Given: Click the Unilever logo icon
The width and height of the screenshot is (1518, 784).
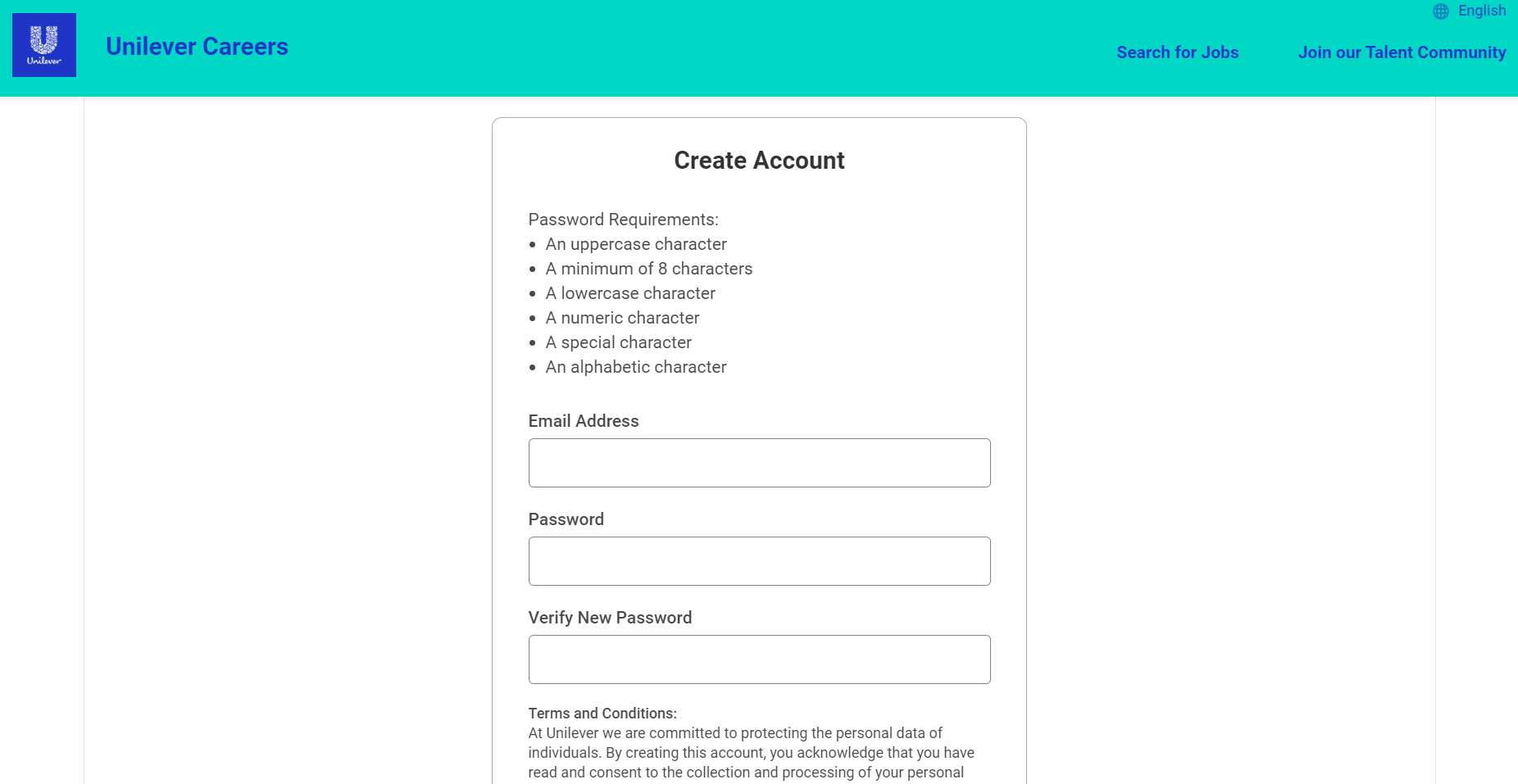Looking at the screenshot, I should coord(44,45).
